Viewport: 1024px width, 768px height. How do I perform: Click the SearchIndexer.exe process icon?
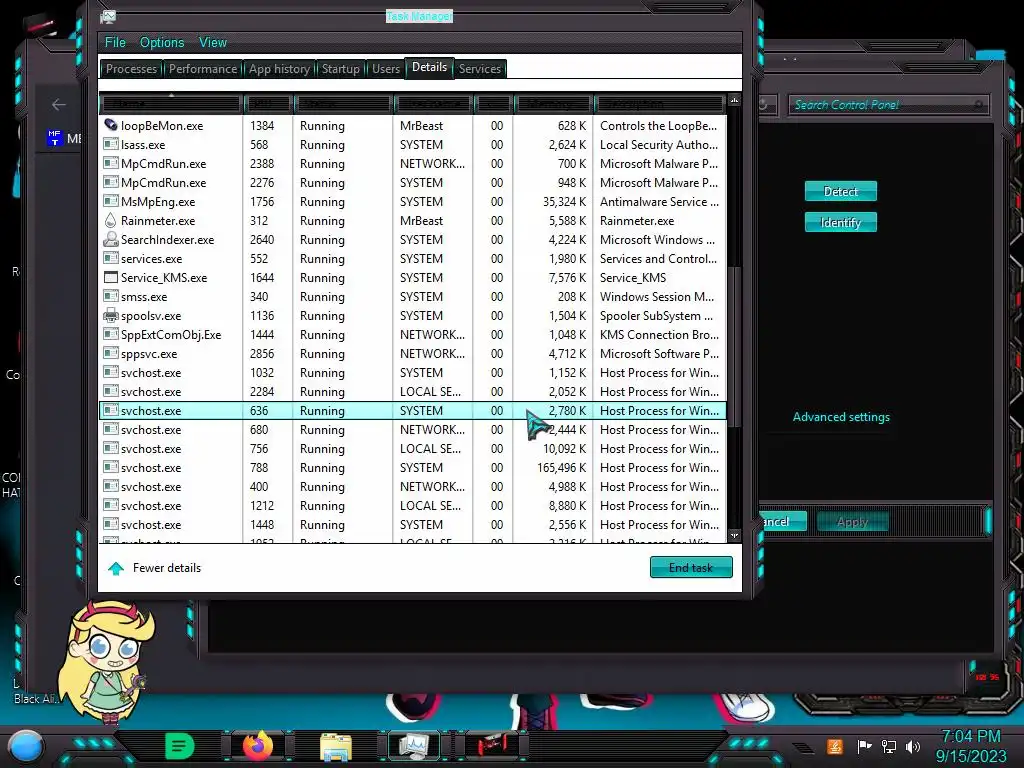[111, 240]
